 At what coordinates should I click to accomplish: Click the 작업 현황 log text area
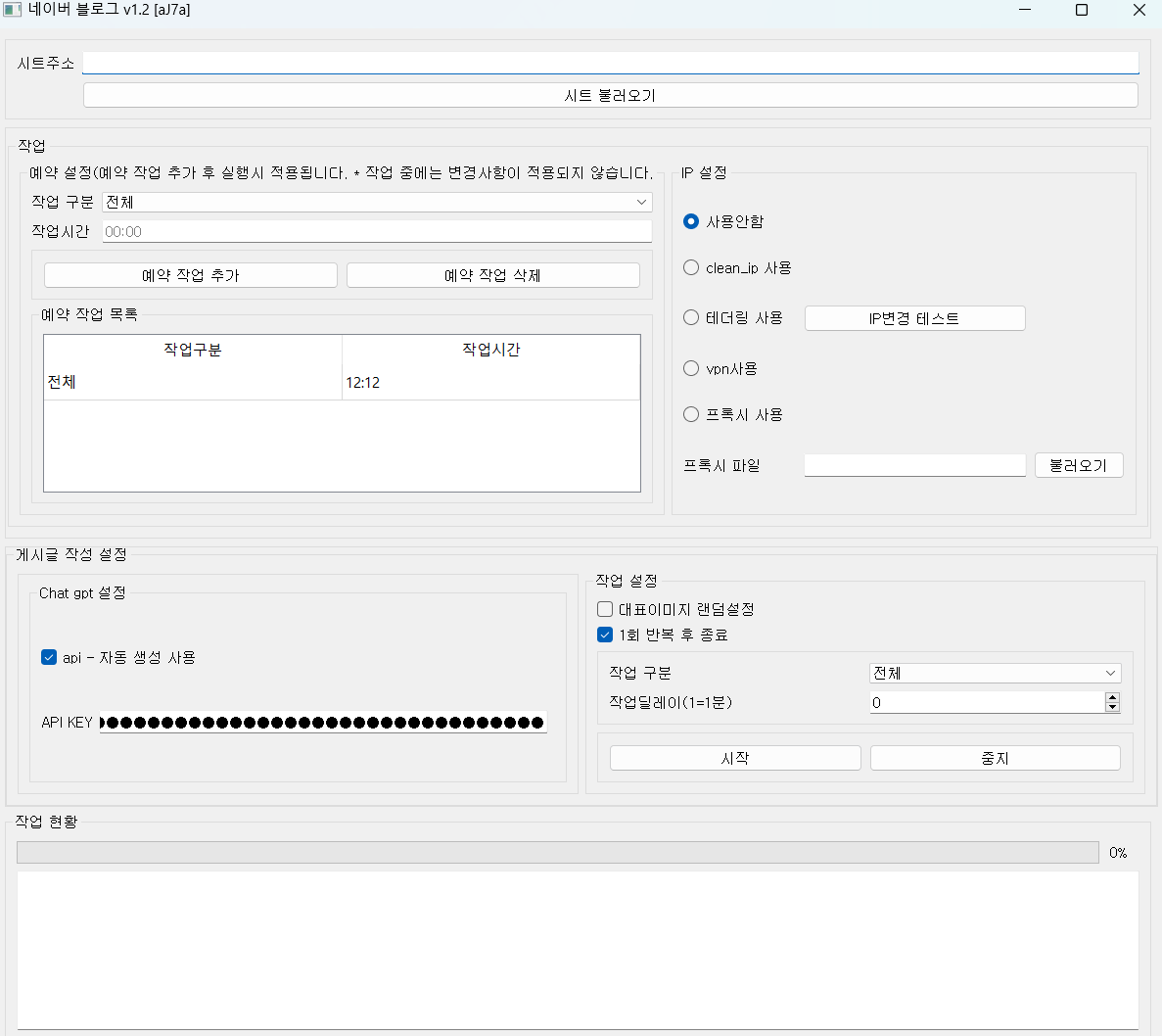(578, 950)
